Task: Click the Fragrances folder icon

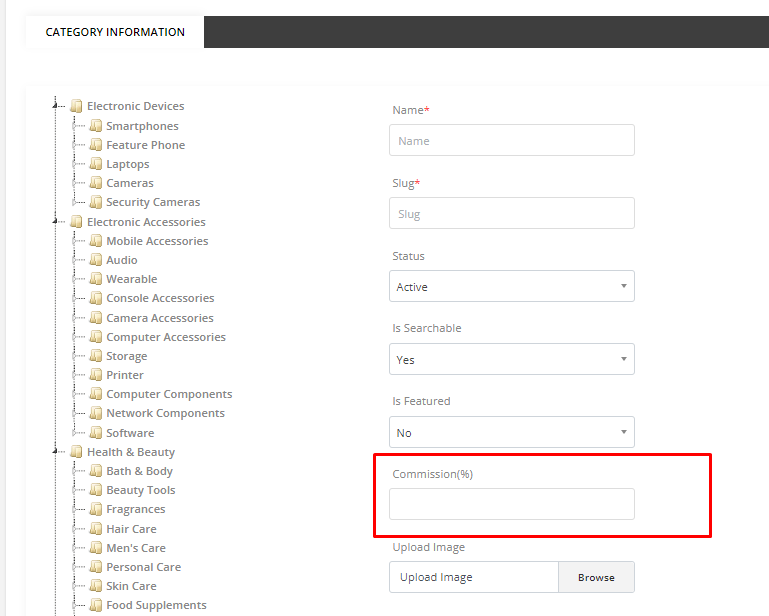Action: (96, 509)
